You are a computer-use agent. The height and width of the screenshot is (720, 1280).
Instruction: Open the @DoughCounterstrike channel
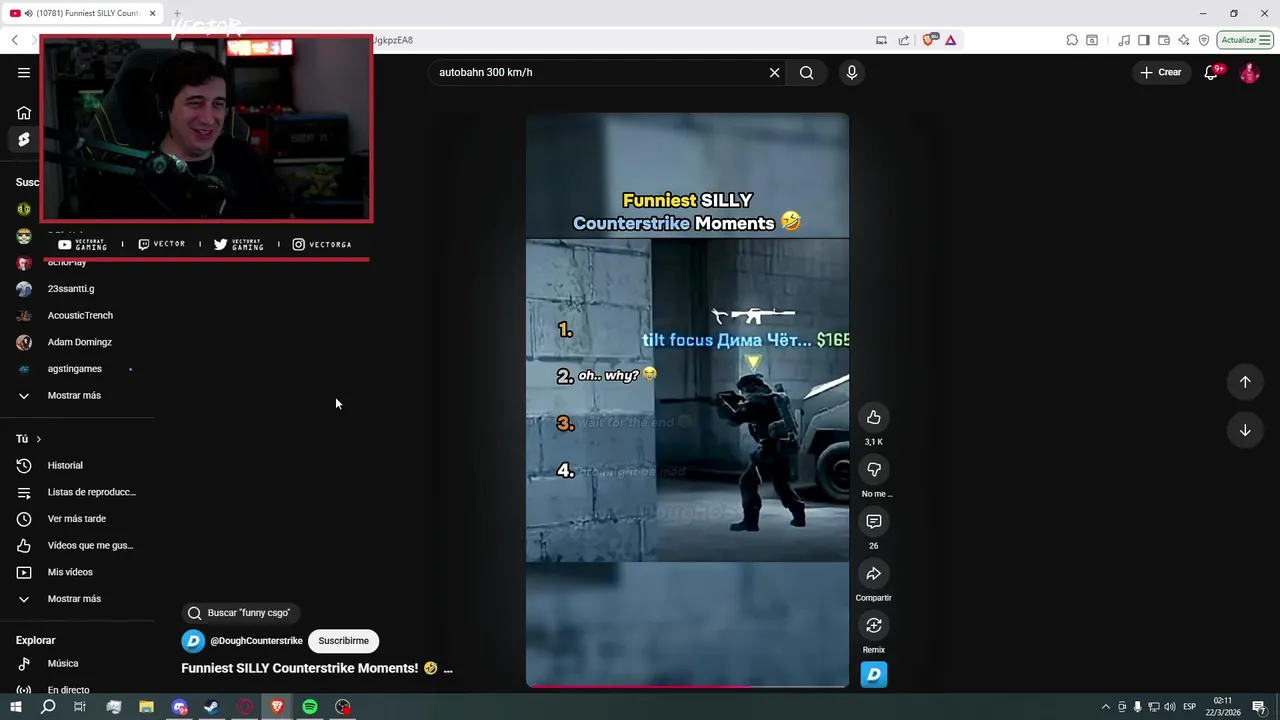pos(256,641)
